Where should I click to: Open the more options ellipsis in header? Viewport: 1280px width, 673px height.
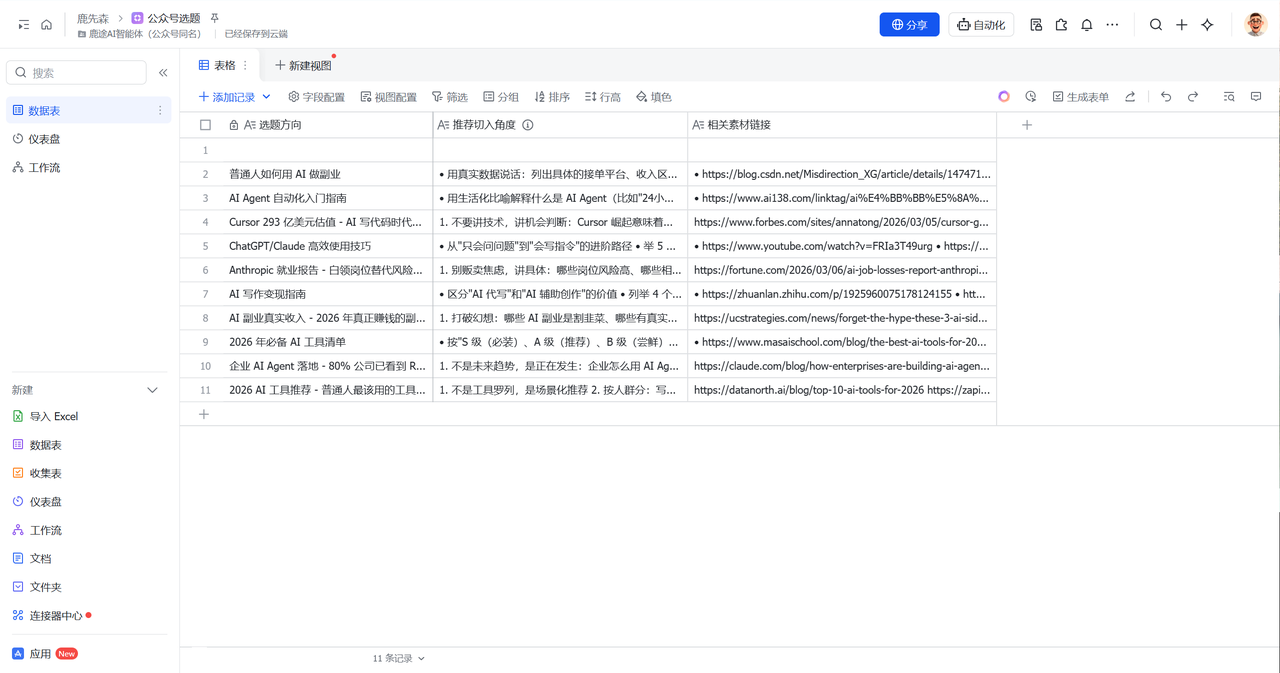point(1112,25)
